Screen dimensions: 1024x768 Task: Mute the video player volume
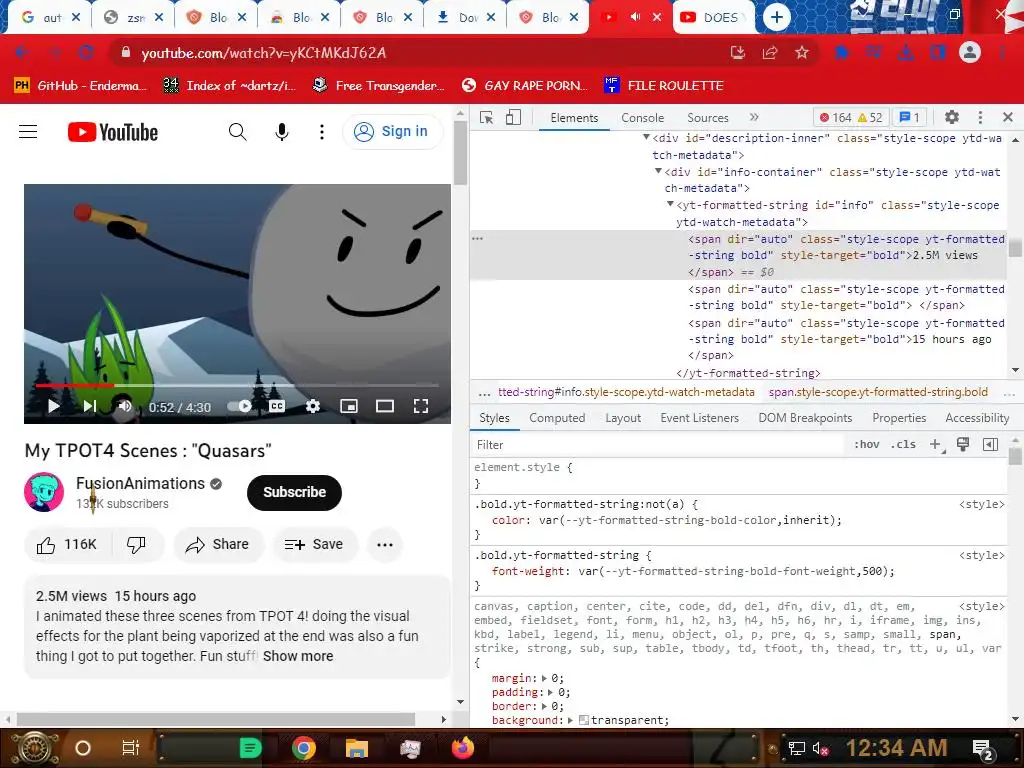123,406
